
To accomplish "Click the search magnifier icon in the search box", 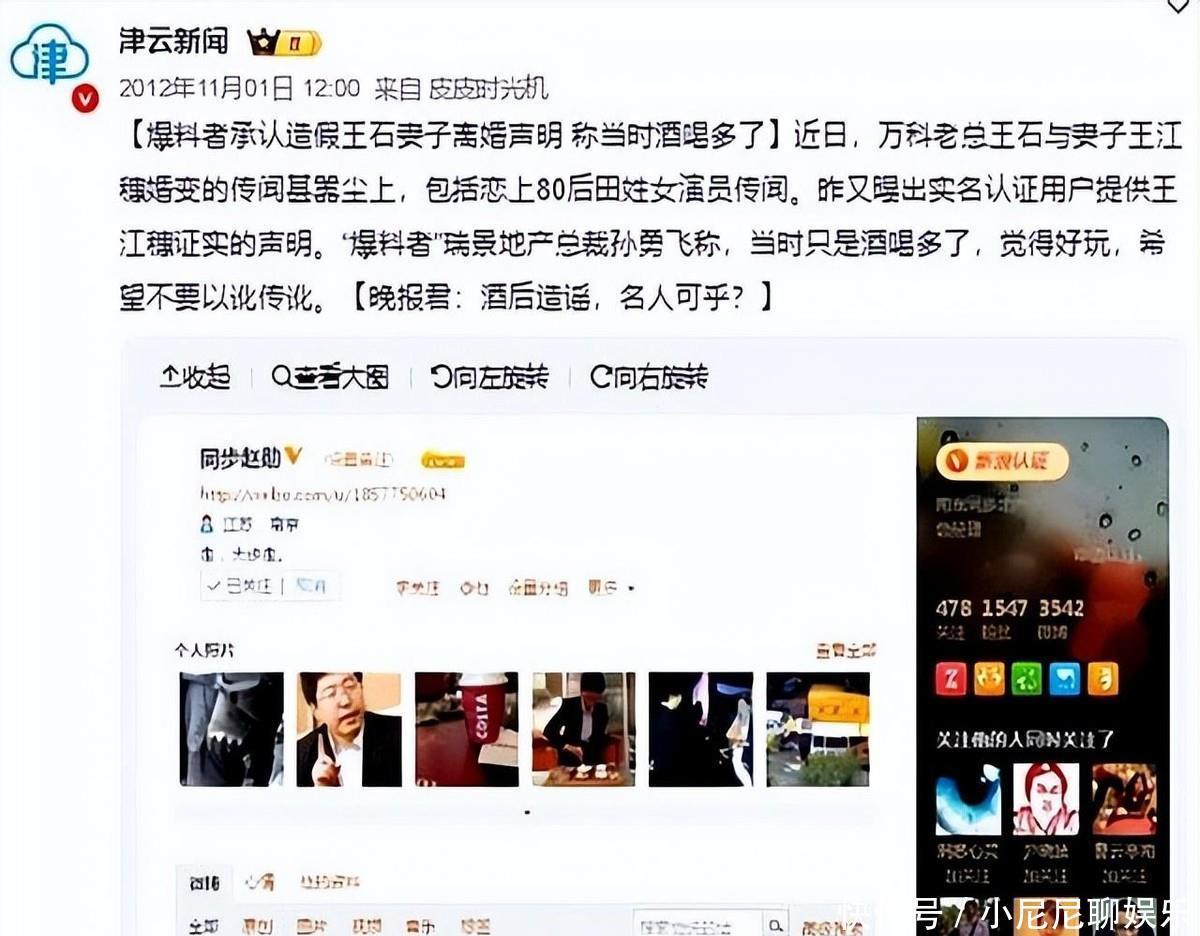I will pos(775,925).
